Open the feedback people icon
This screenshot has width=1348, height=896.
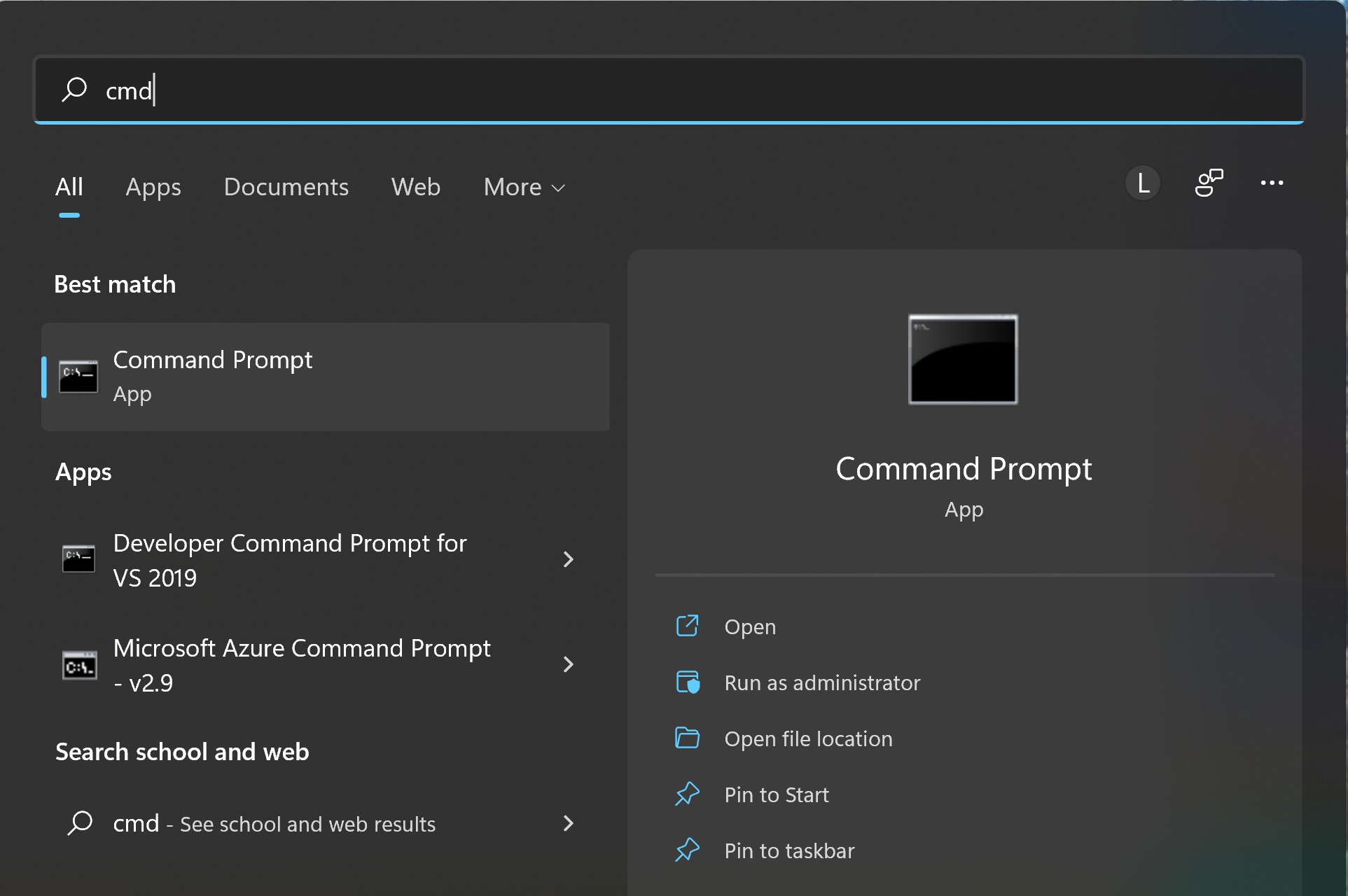(x=1209, y=183)
